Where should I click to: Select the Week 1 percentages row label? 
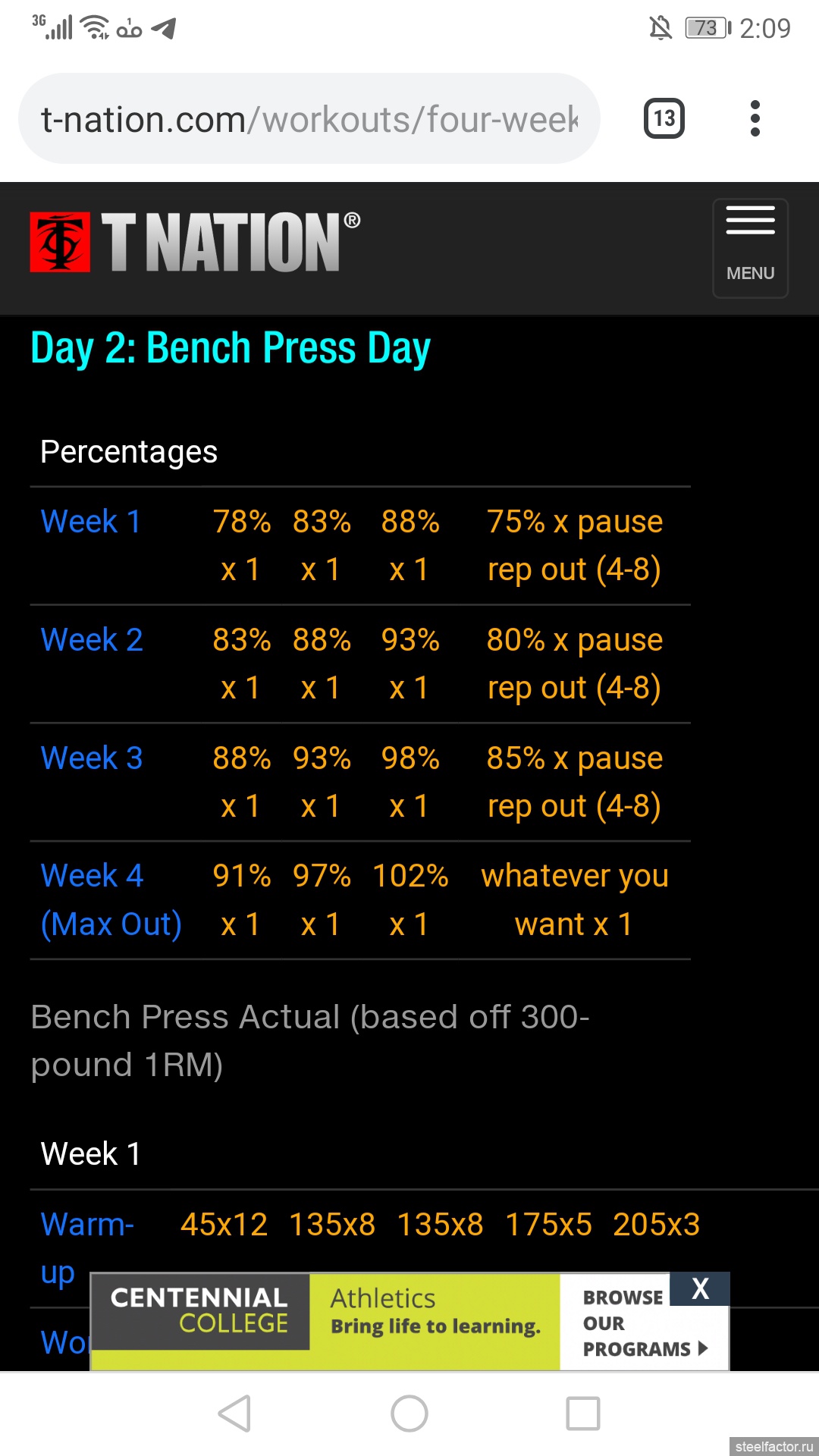click(x=91, y=522)
